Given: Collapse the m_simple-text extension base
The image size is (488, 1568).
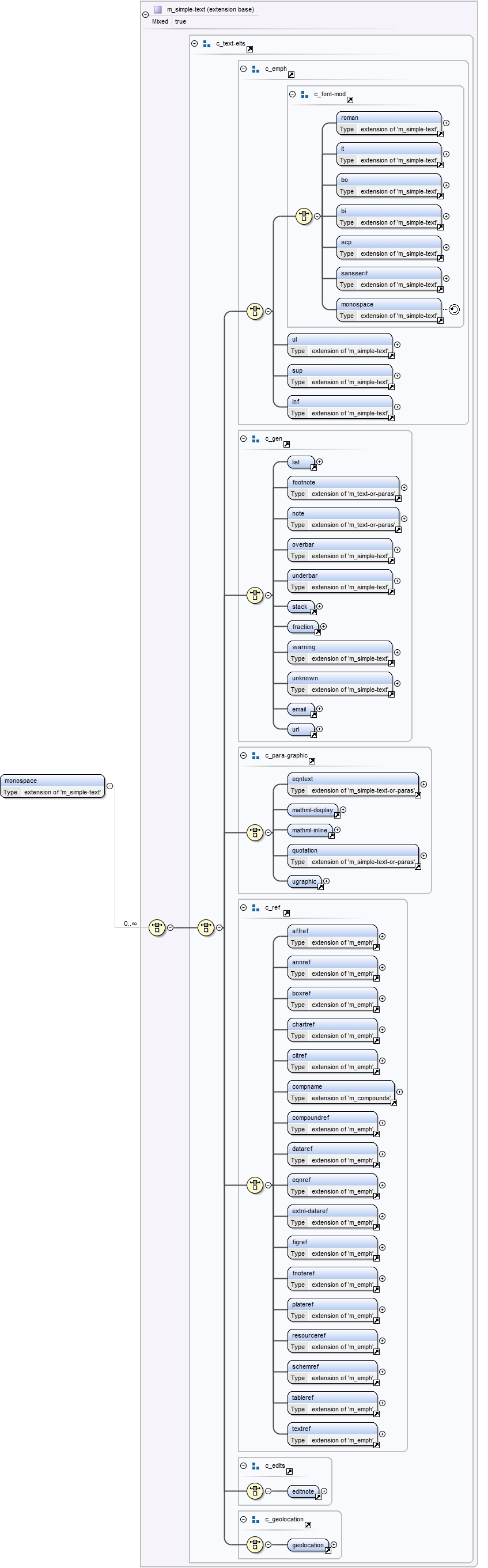Looking at the screenshot, I should (145, 14).
